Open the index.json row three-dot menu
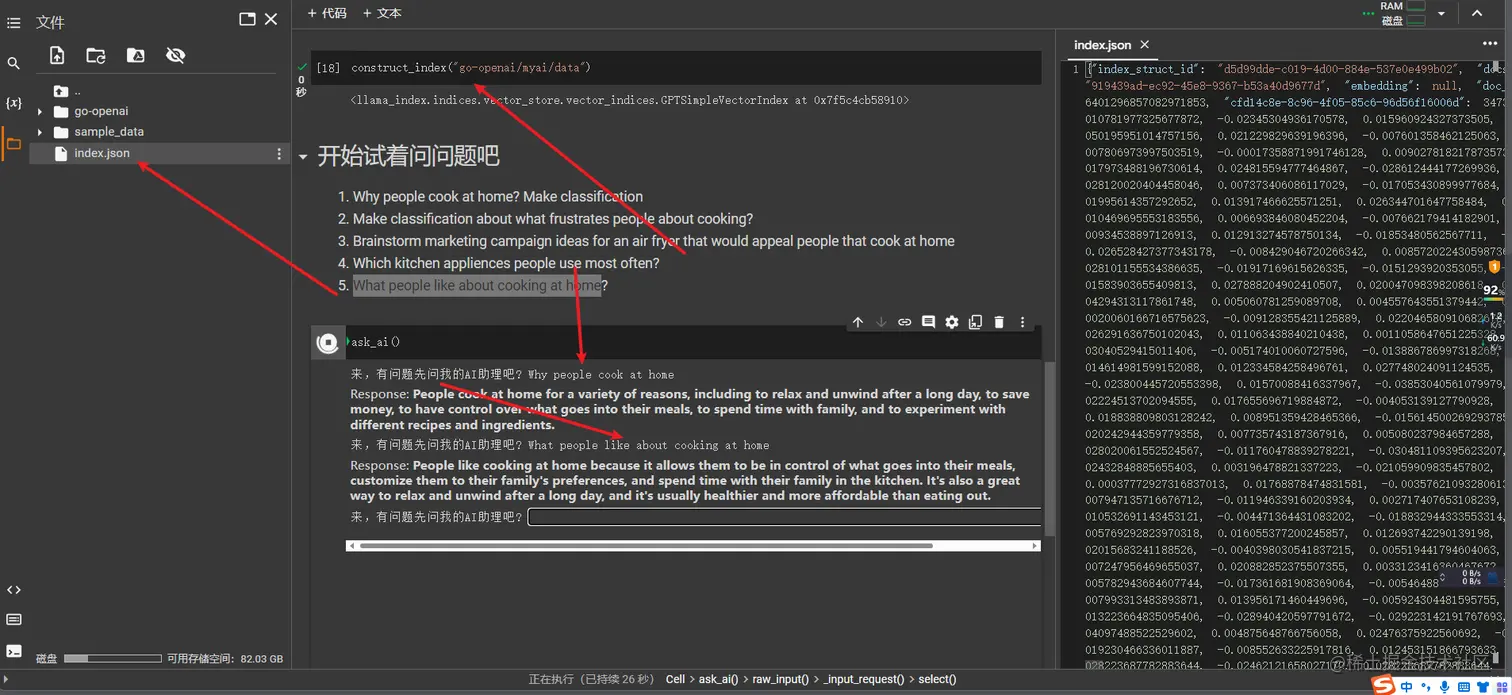The width and height of the screenshot is (1512, 695). pos(279,154)
